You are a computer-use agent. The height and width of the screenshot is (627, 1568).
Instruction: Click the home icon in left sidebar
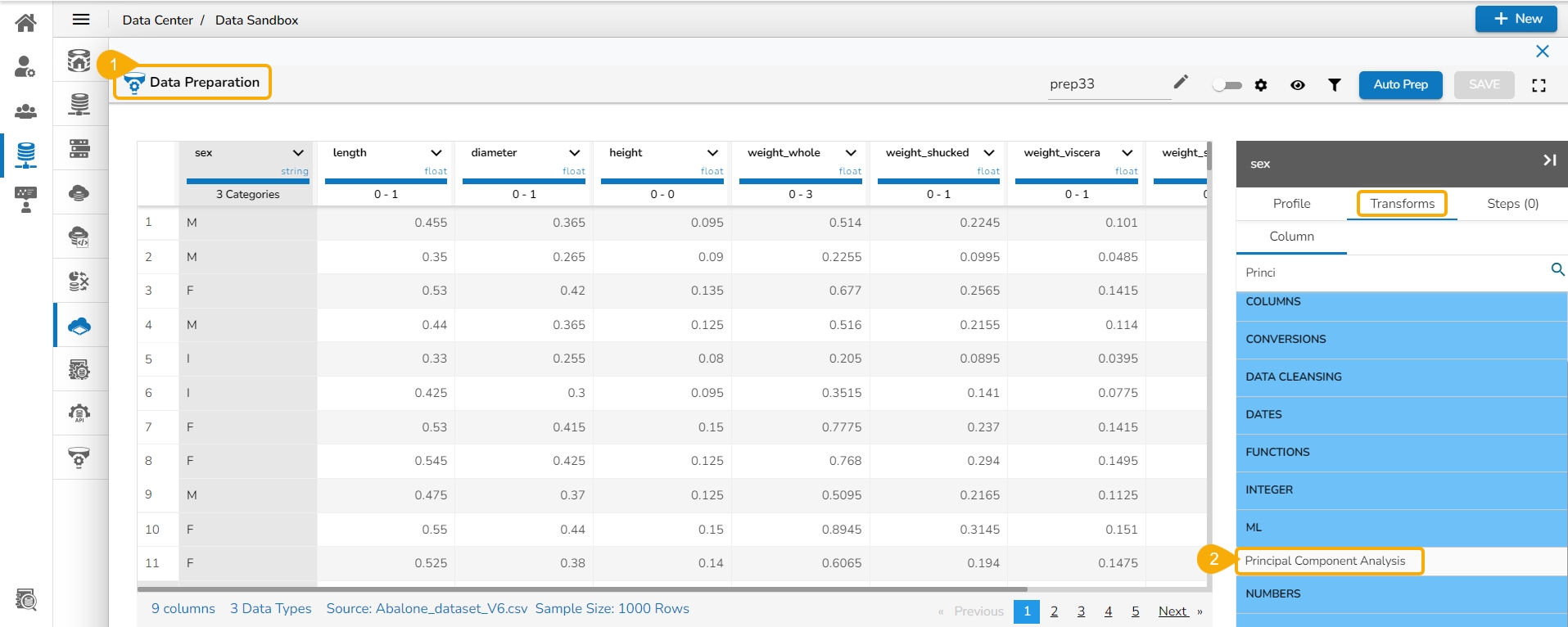[25, 22]
